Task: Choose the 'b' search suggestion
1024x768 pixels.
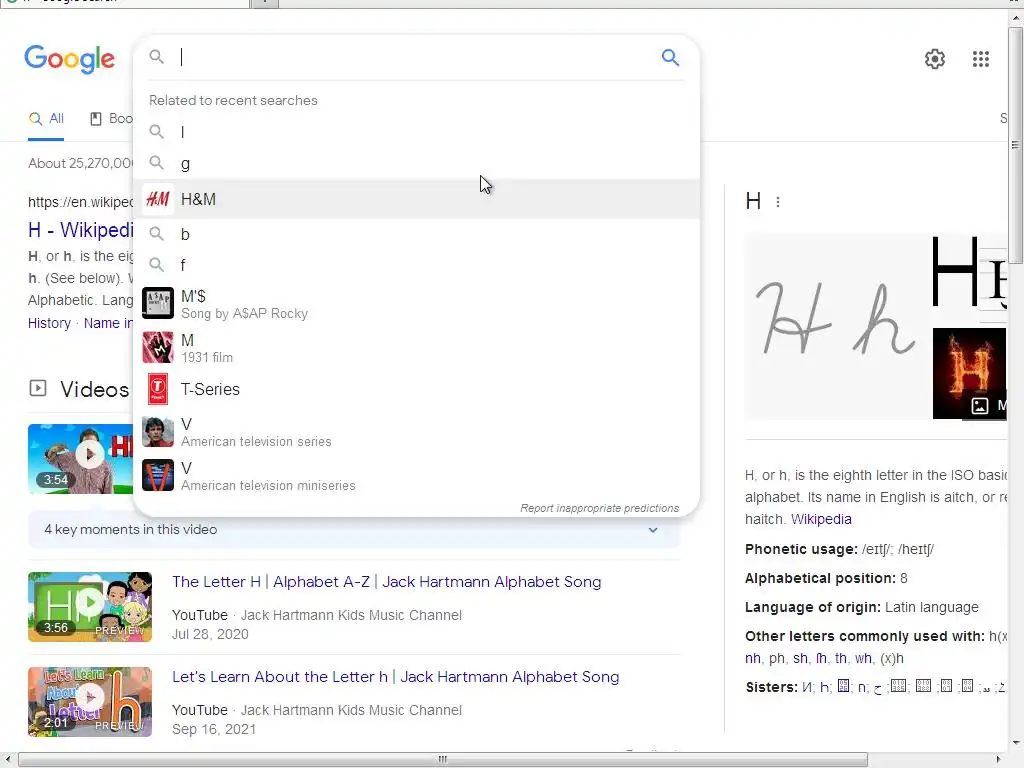Action: click(416, 234)
